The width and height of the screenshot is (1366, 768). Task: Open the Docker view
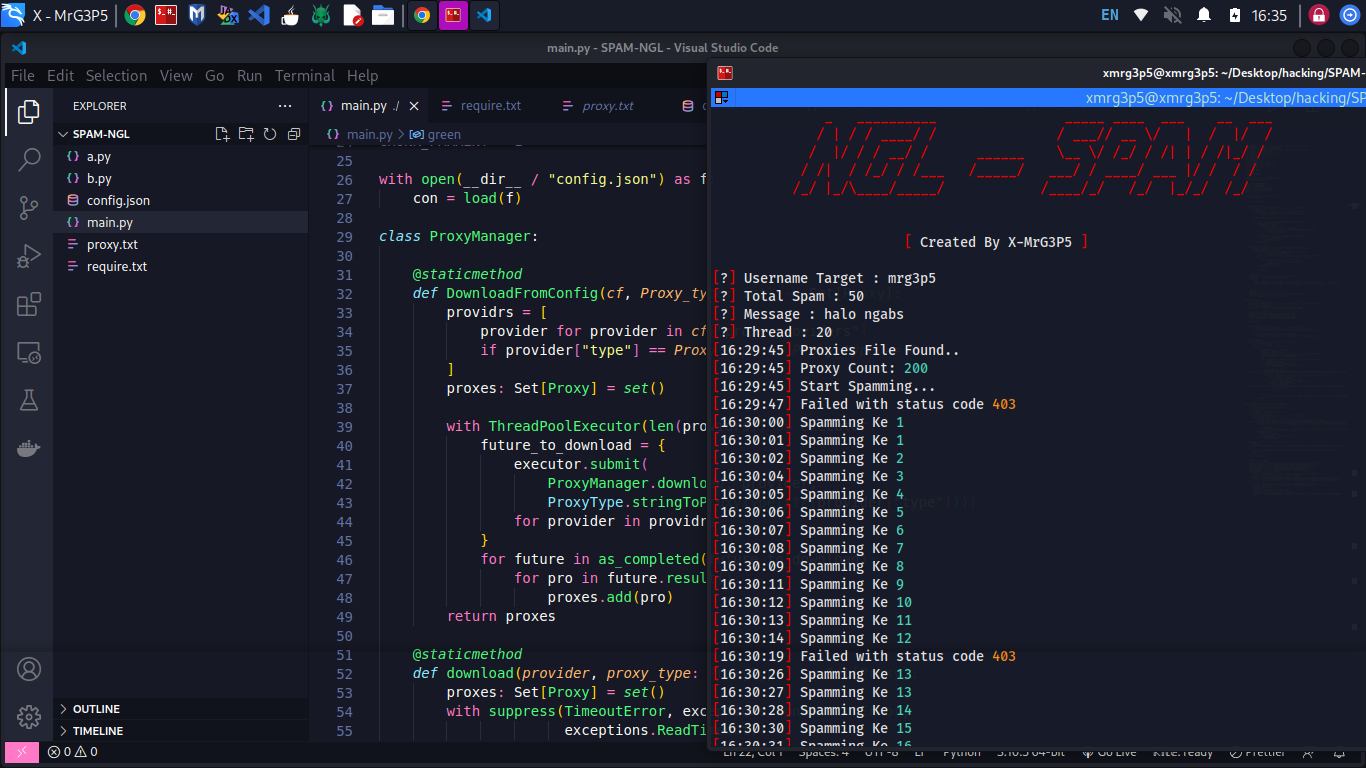coord(29,448)
